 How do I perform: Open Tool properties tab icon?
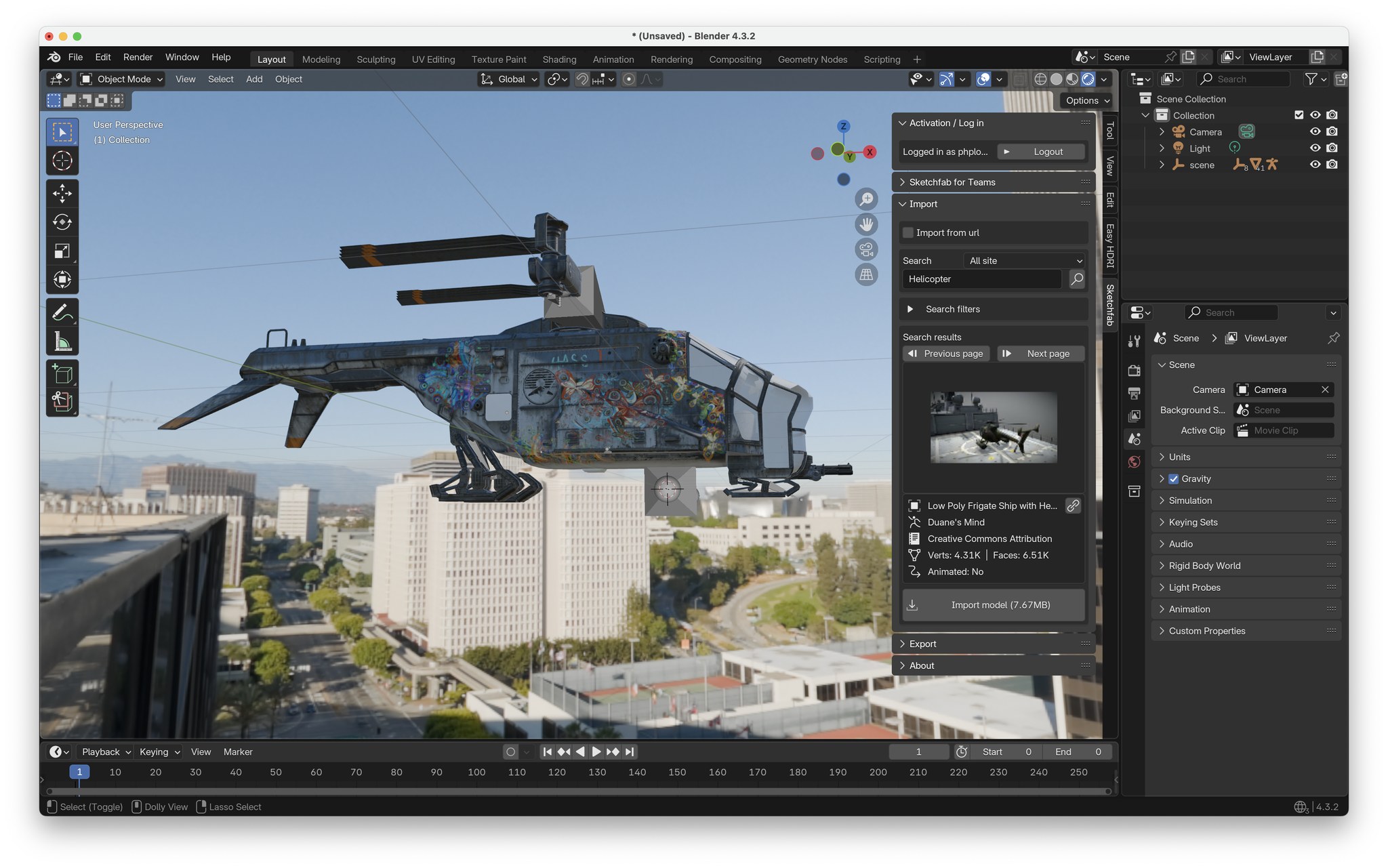pos(1134,342)
